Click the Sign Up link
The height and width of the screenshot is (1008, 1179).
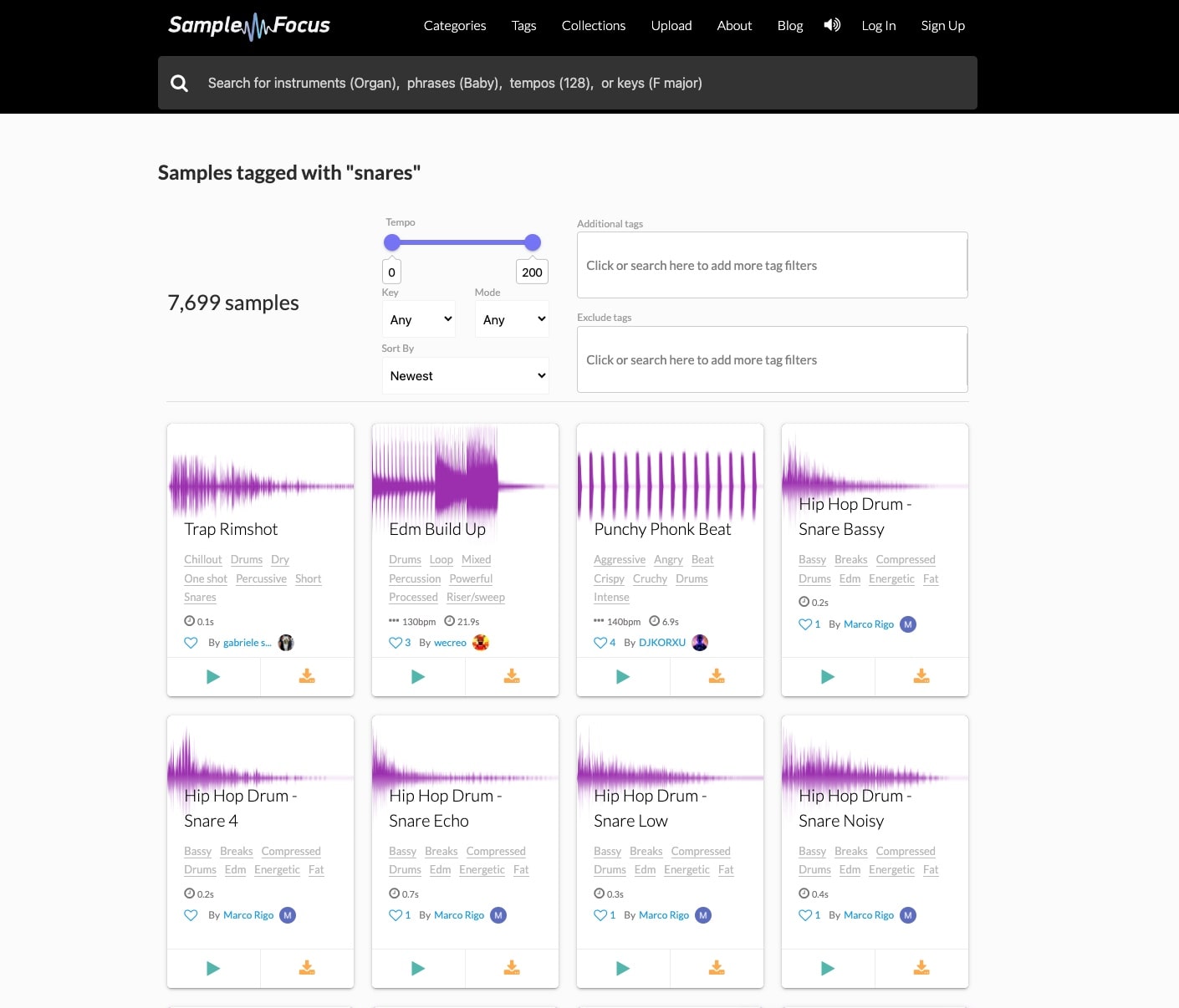coord(942,26)
